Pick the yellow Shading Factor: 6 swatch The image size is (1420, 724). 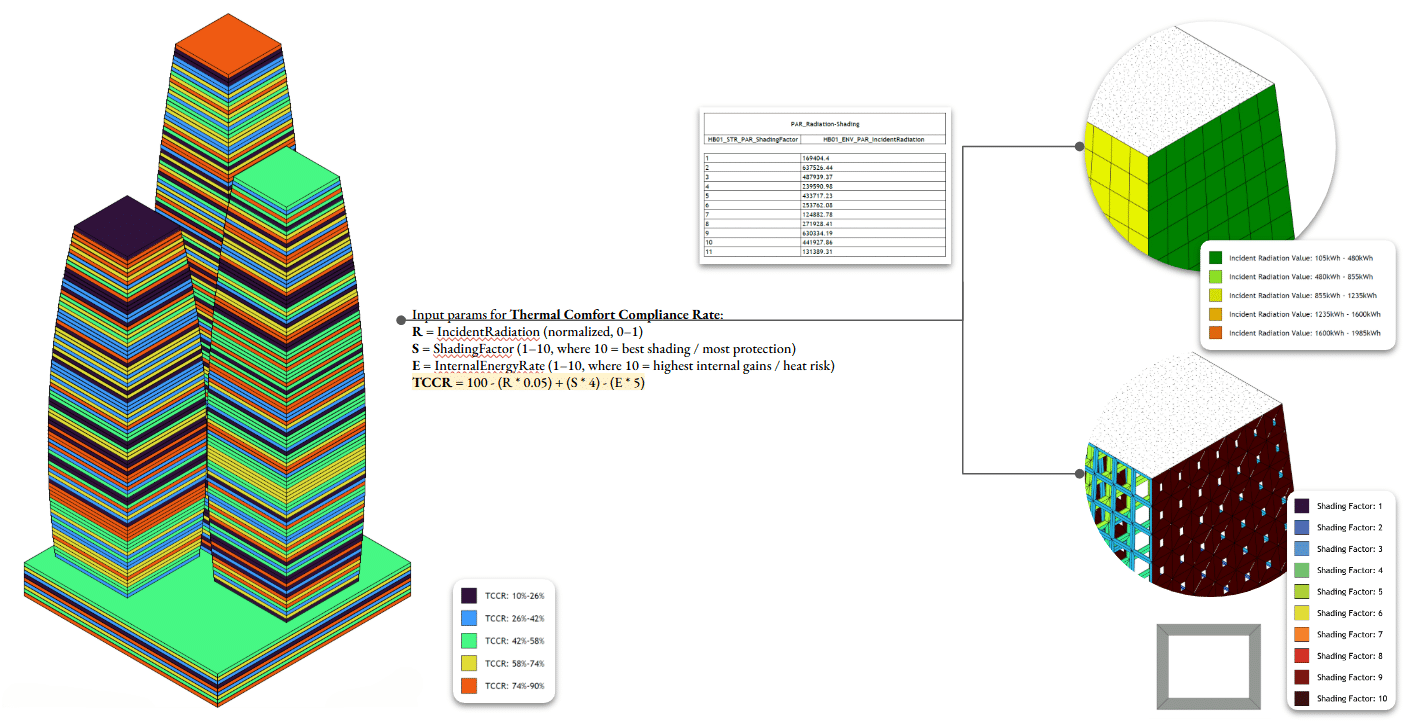pos(1302,613)
